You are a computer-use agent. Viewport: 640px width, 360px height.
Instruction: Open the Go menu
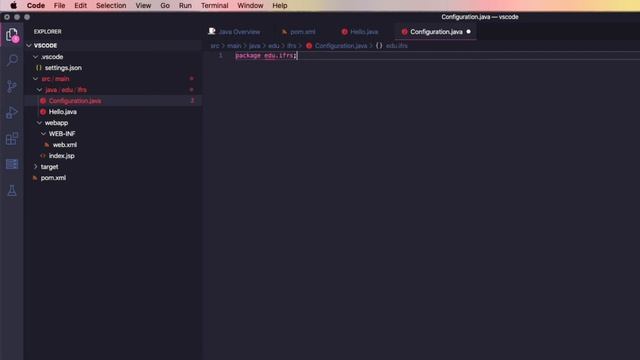tap(165, 5)
